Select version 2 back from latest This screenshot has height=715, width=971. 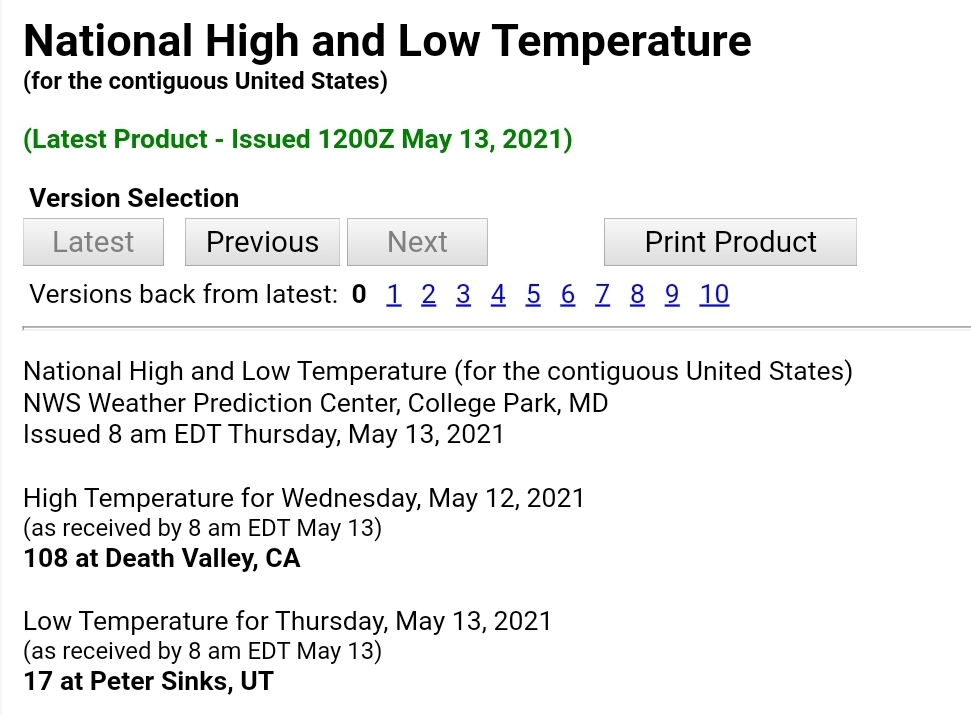pyautogui.click(x=429, y=295)
